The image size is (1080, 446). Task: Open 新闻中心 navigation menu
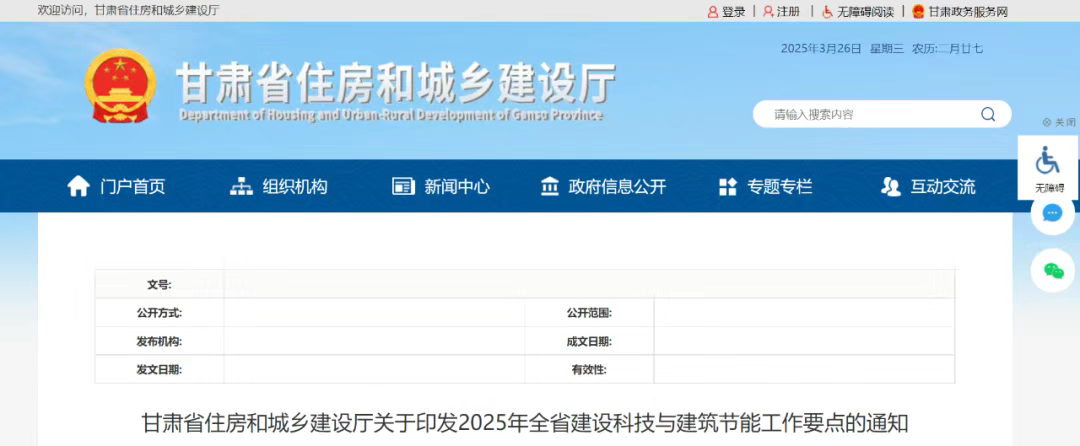(x=457, y=187)
